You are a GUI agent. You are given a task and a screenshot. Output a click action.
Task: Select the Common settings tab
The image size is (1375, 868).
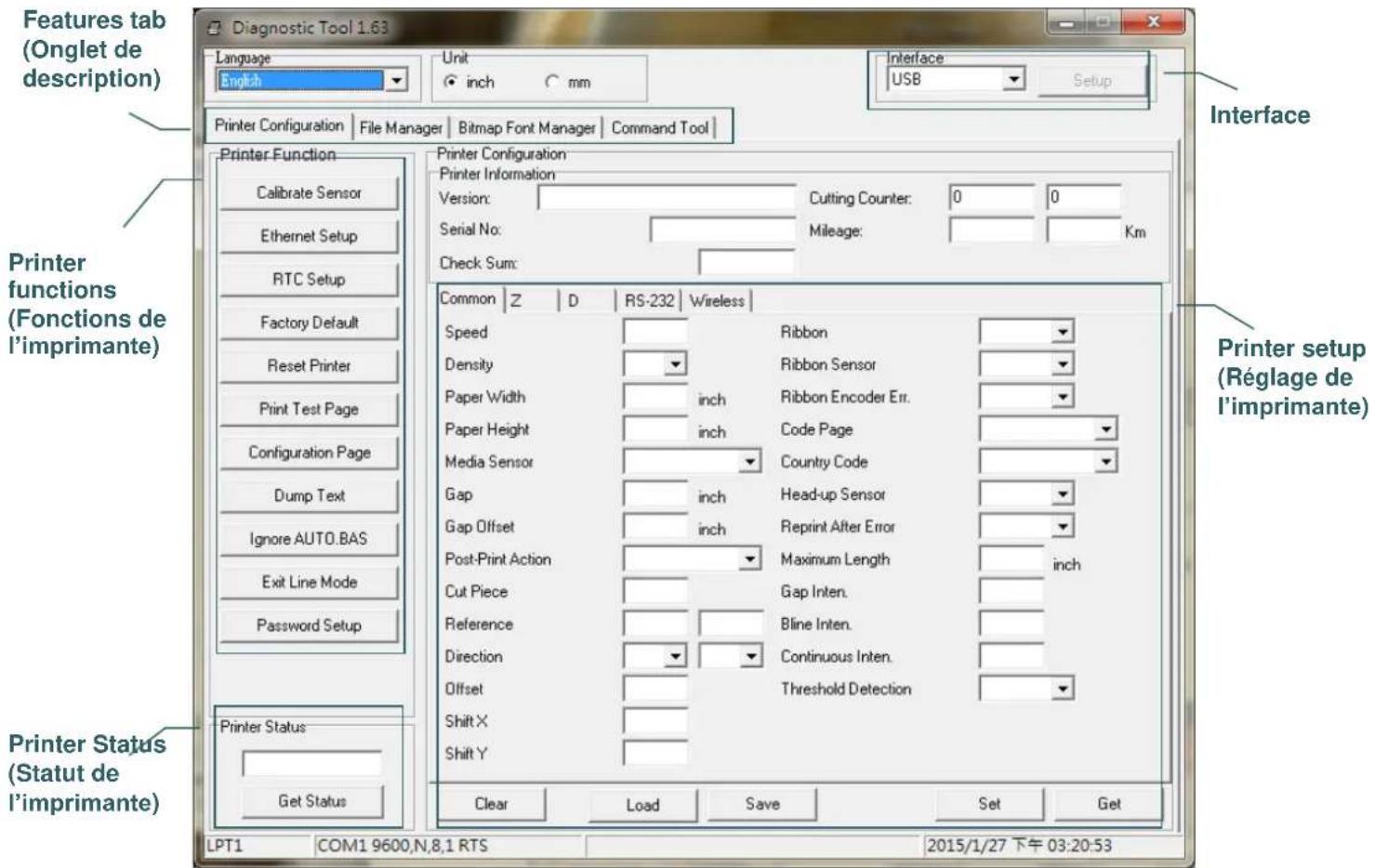tap(468, 298)
